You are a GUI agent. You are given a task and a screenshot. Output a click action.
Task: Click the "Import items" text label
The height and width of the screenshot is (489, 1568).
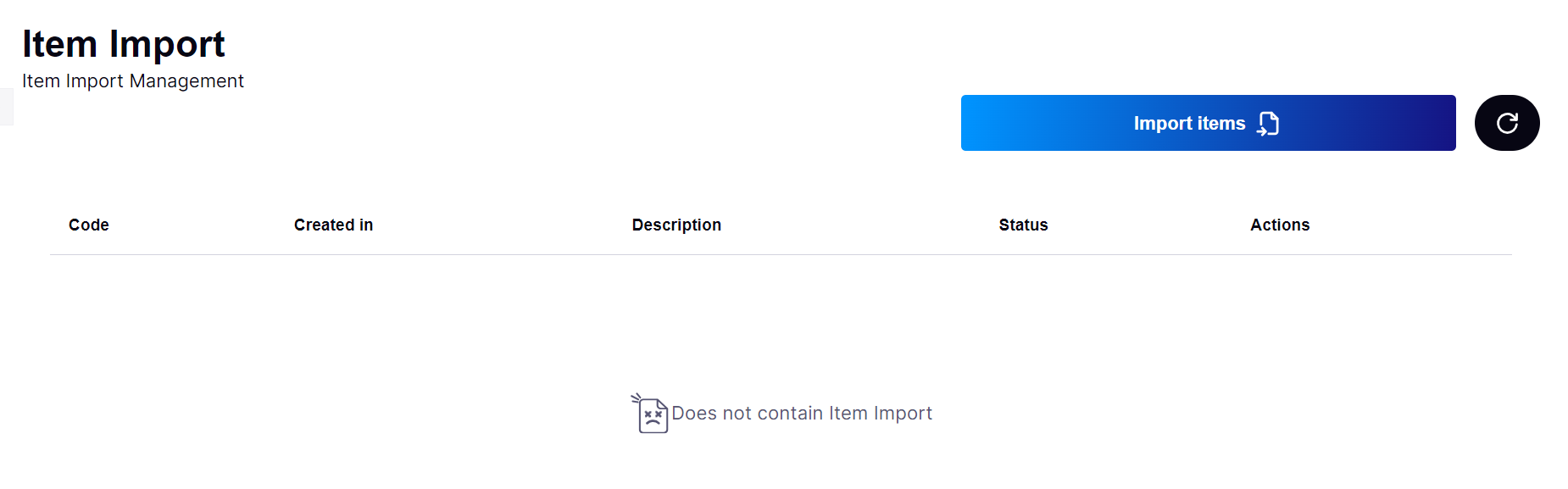click(x=1189, y=124)
